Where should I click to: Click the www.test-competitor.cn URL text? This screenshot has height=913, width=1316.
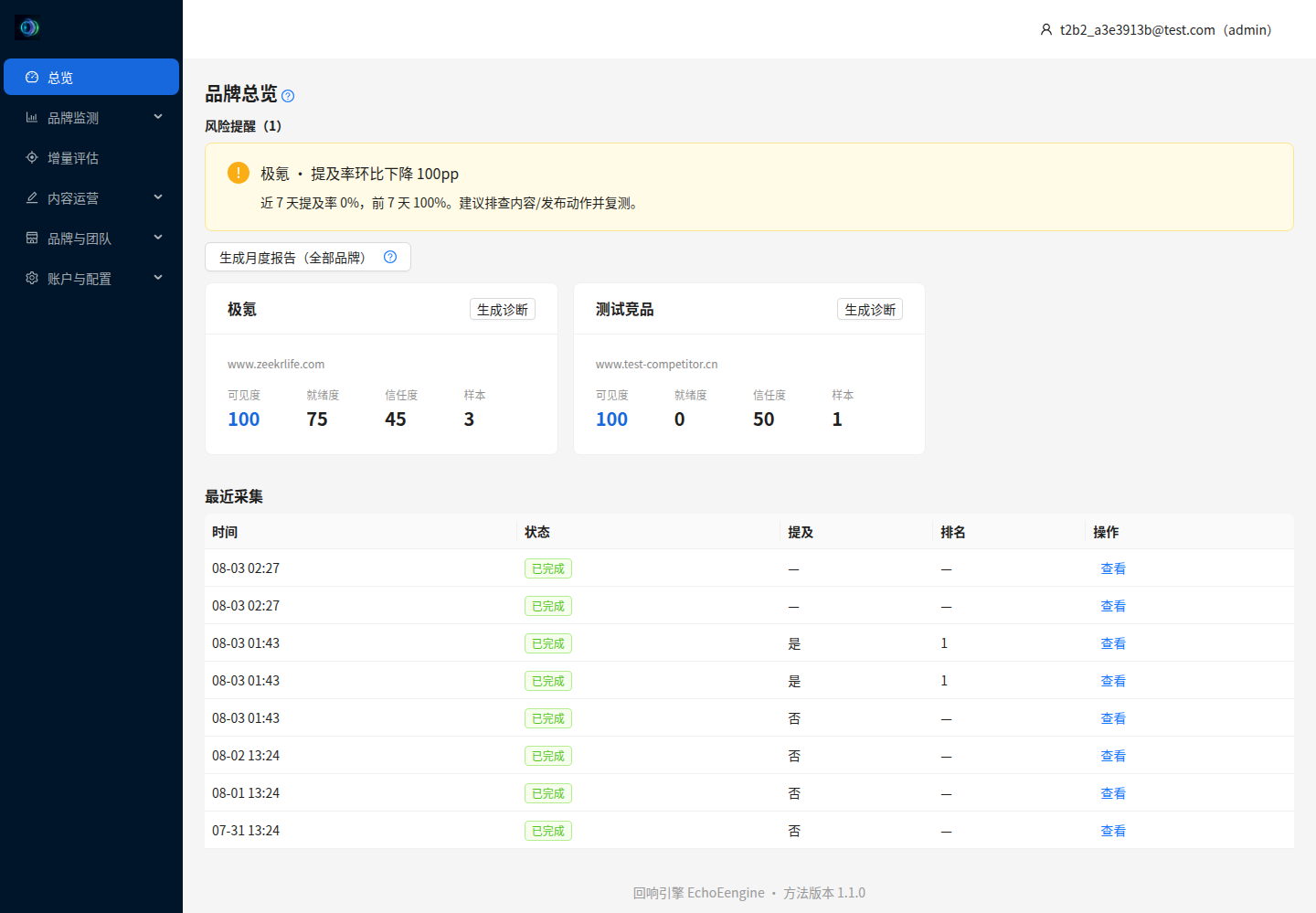[x=656, y=364]
